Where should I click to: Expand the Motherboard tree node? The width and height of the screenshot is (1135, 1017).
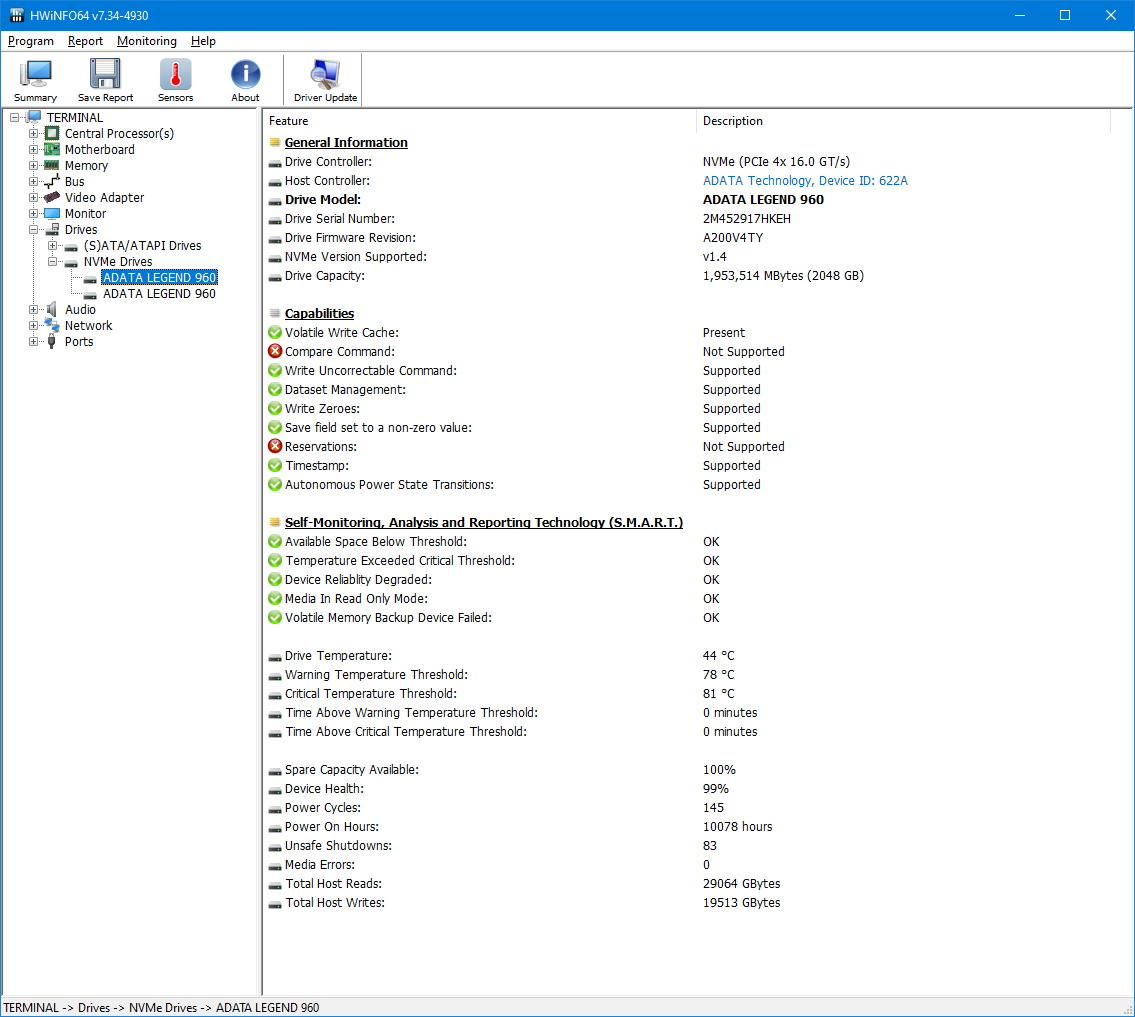click(33, 149)
